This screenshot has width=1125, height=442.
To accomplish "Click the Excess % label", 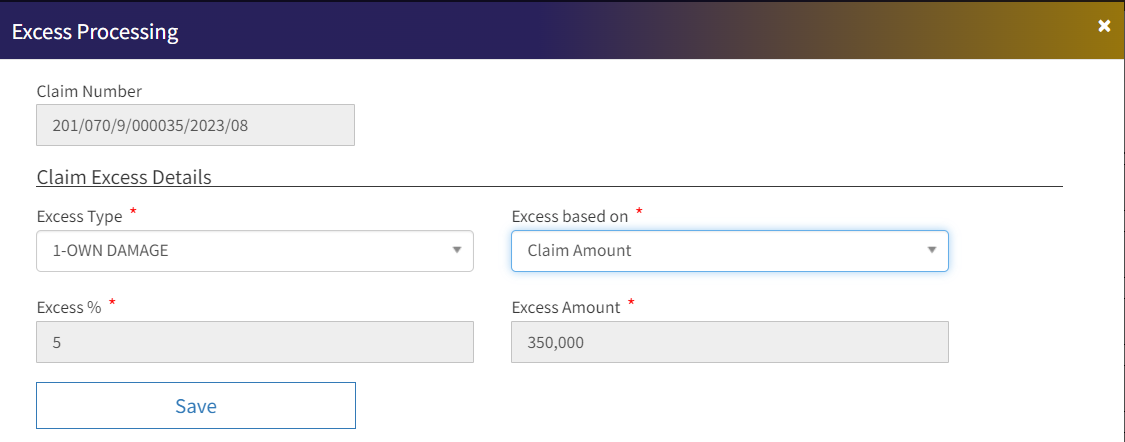I will click(69, 307).
